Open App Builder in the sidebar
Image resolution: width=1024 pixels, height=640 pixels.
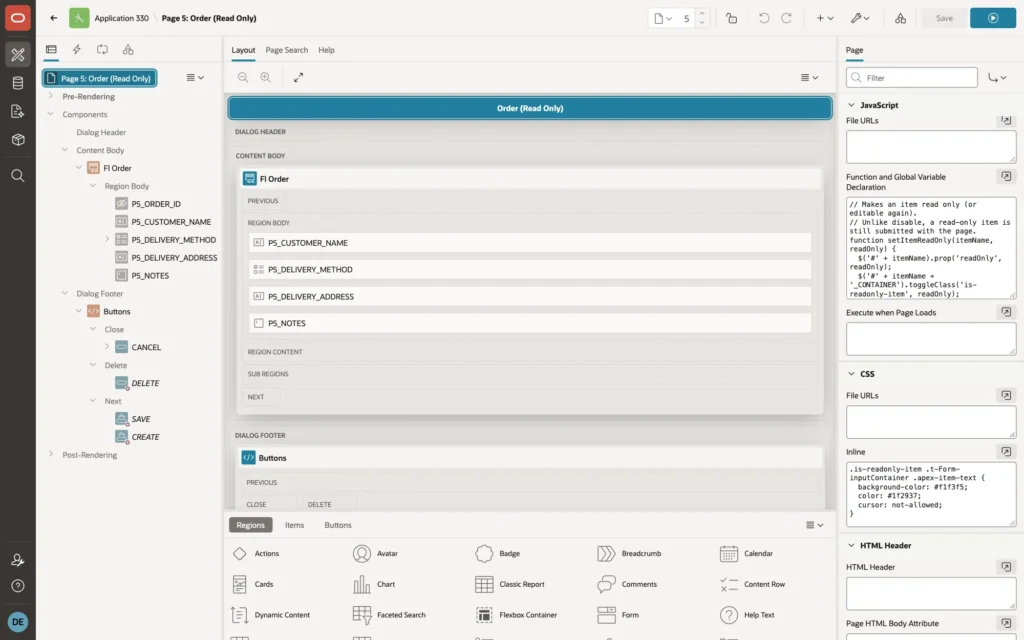(18, 54)
